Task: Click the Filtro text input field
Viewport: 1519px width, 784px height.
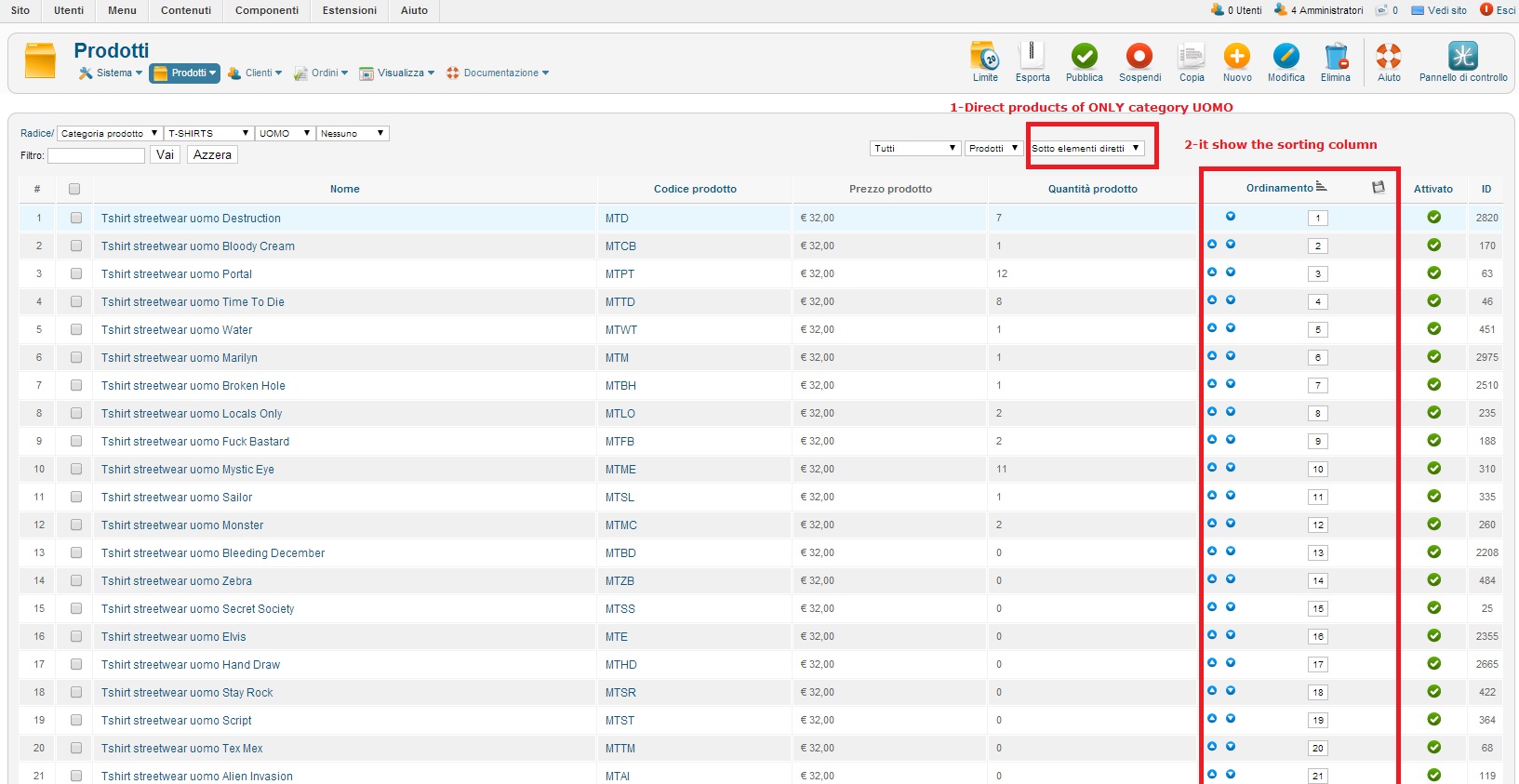Action: point(96,155)
